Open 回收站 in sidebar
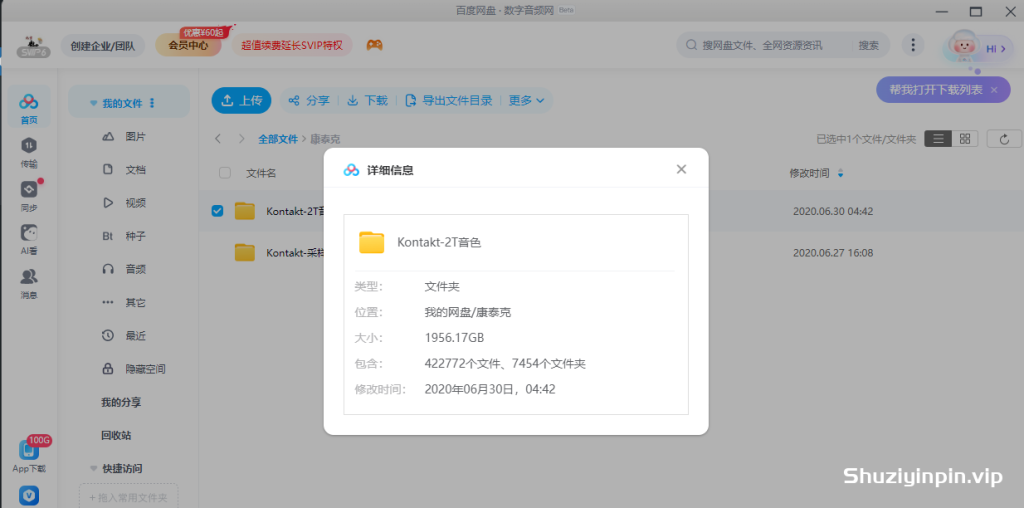The width and height of the screenshot is (1024, 508). coord(116,435)
